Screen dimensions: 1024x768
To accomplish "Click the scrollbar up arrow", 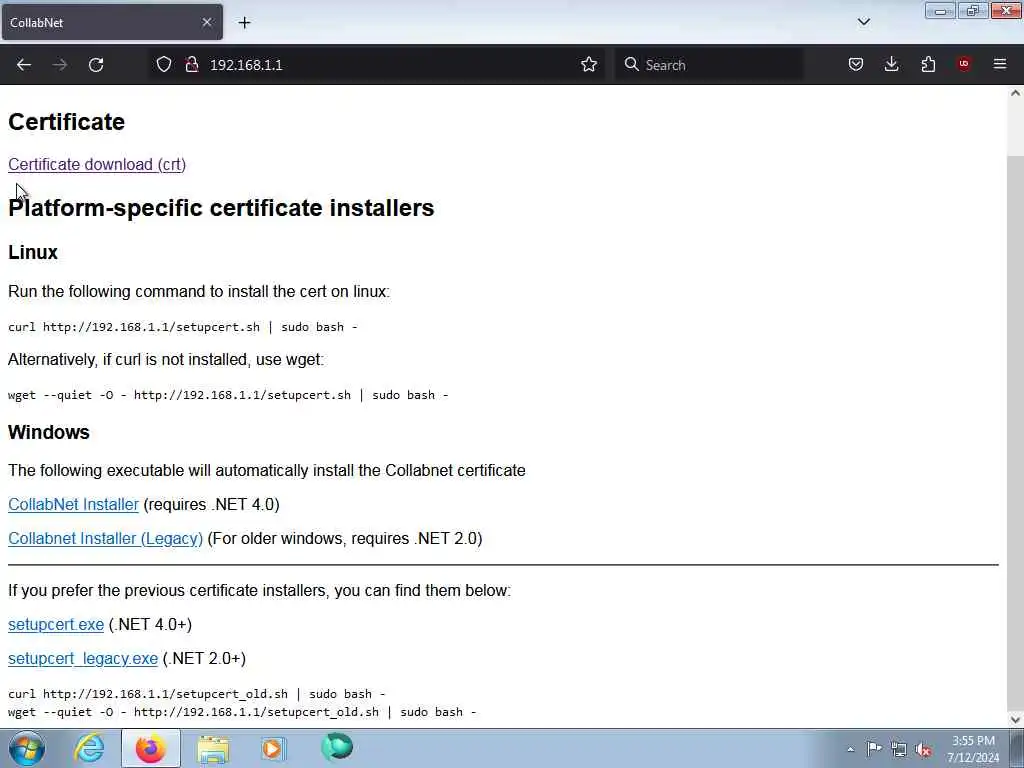I will (x=1015, y=93).
